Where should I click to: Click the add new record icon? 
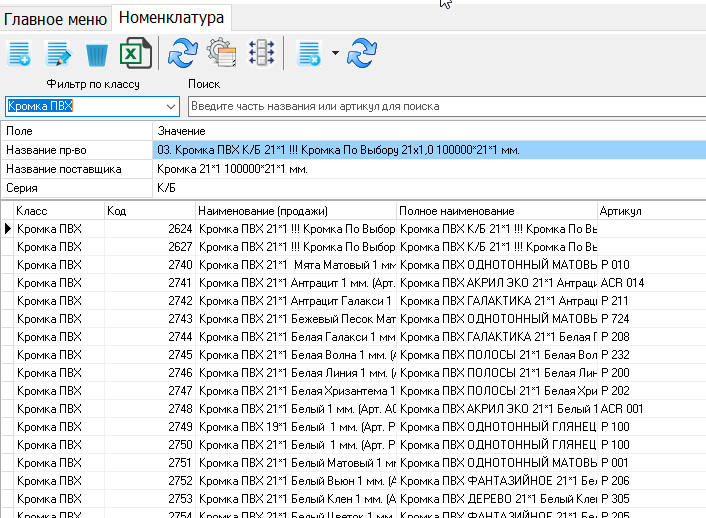[x=19, y=54]
